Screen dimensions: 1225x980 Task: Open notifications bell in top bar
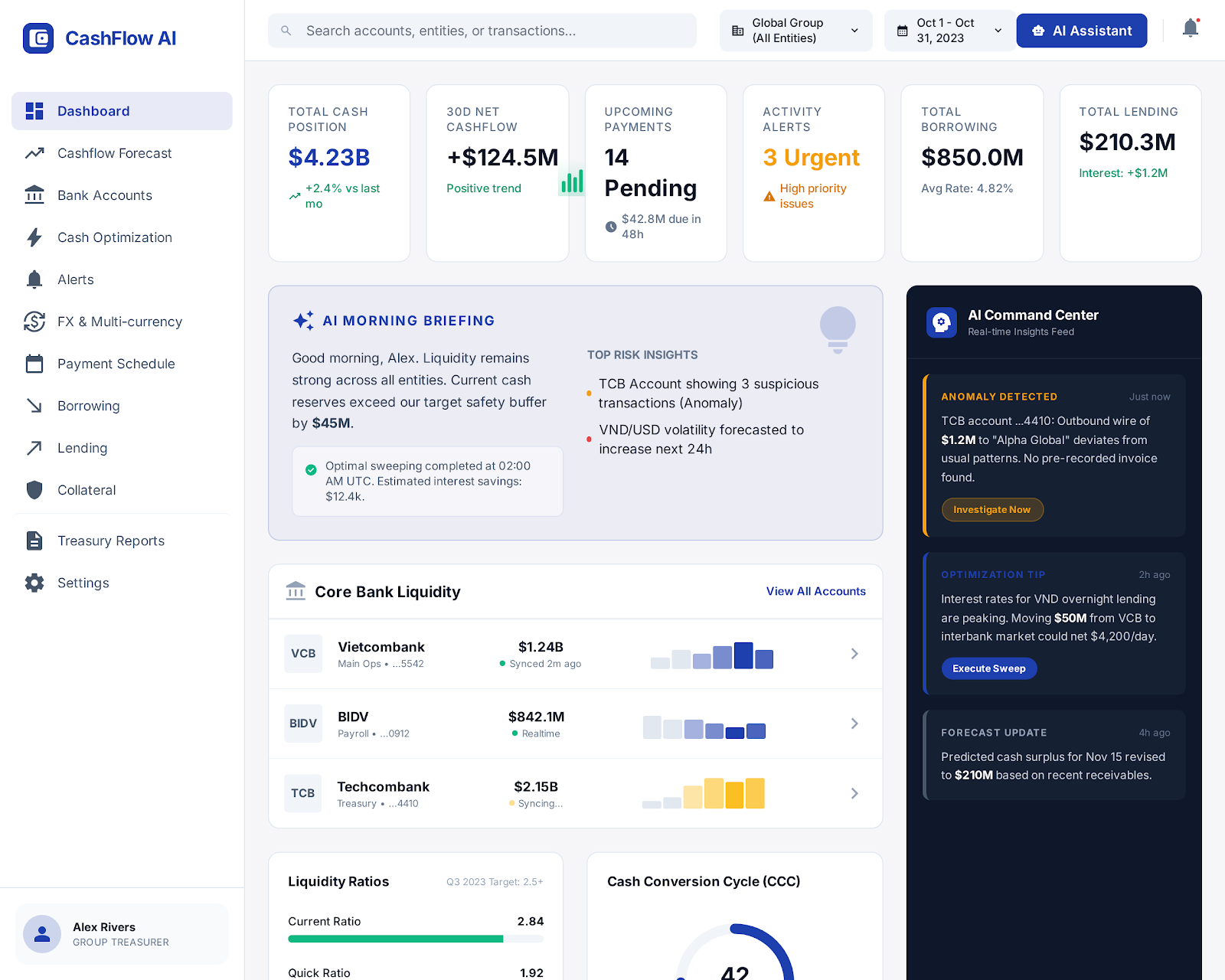1191,28
